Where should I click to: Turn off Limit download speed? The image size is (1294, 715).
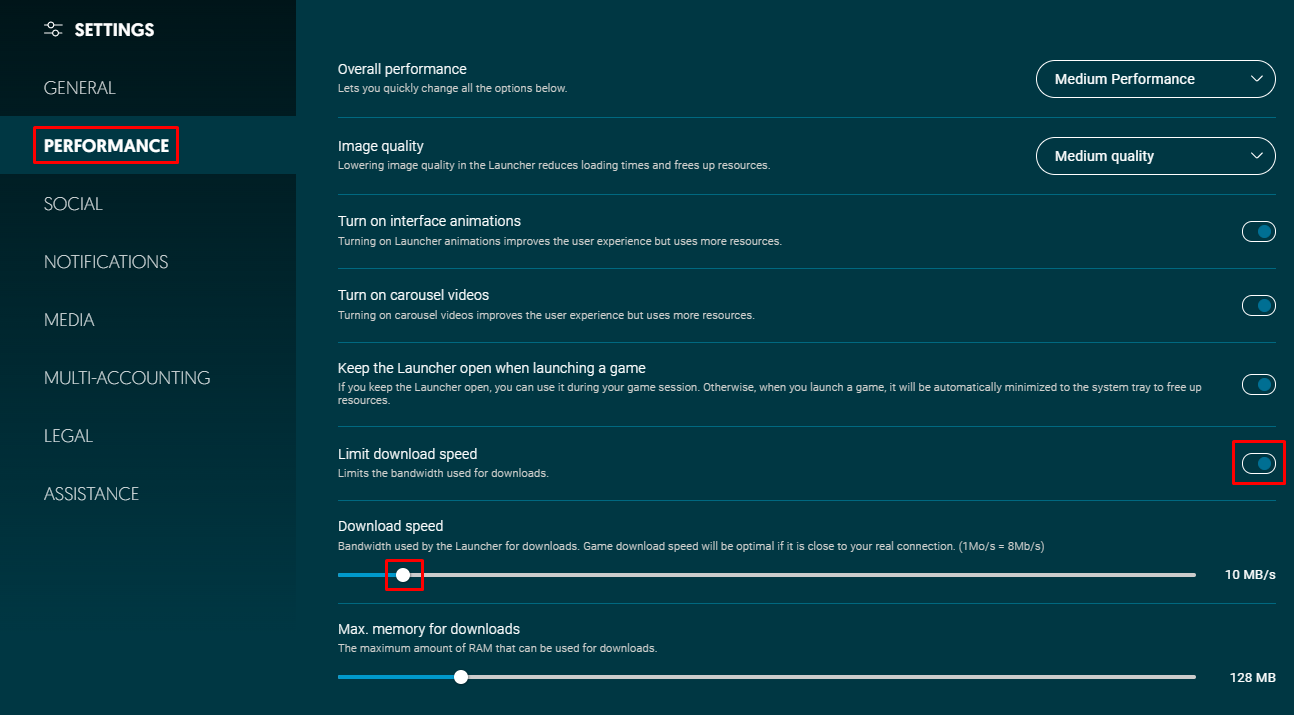pyautogui.click(x=1258, y=462)
